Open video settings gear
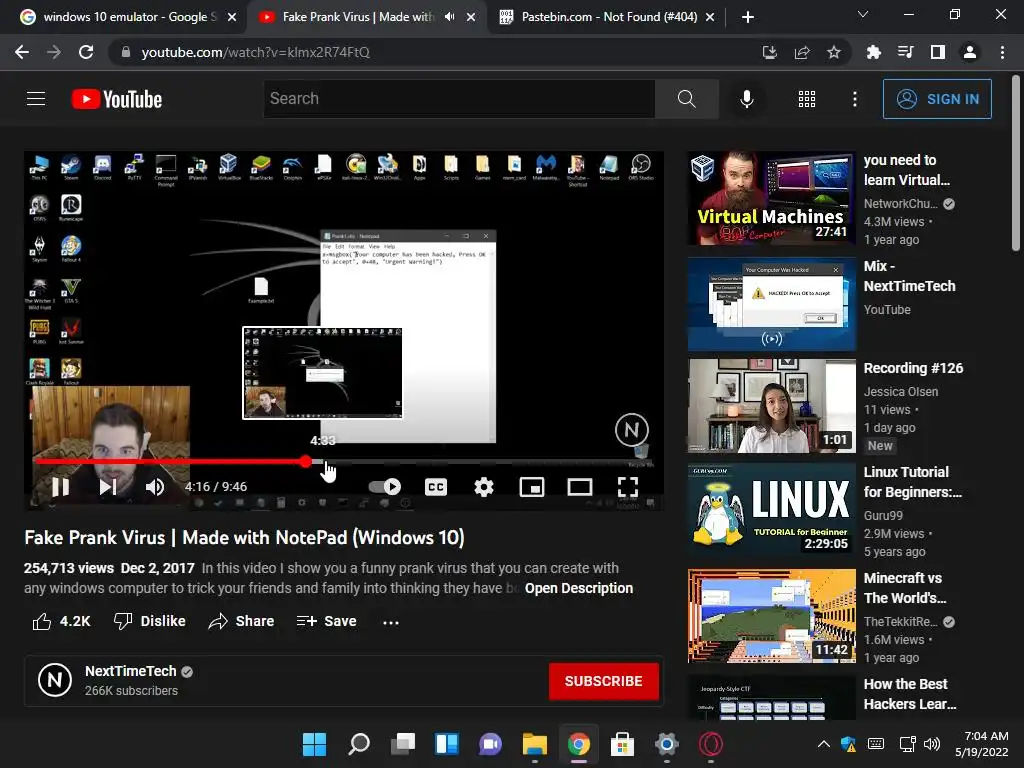The image size is (1024, 768). [484, 487]
